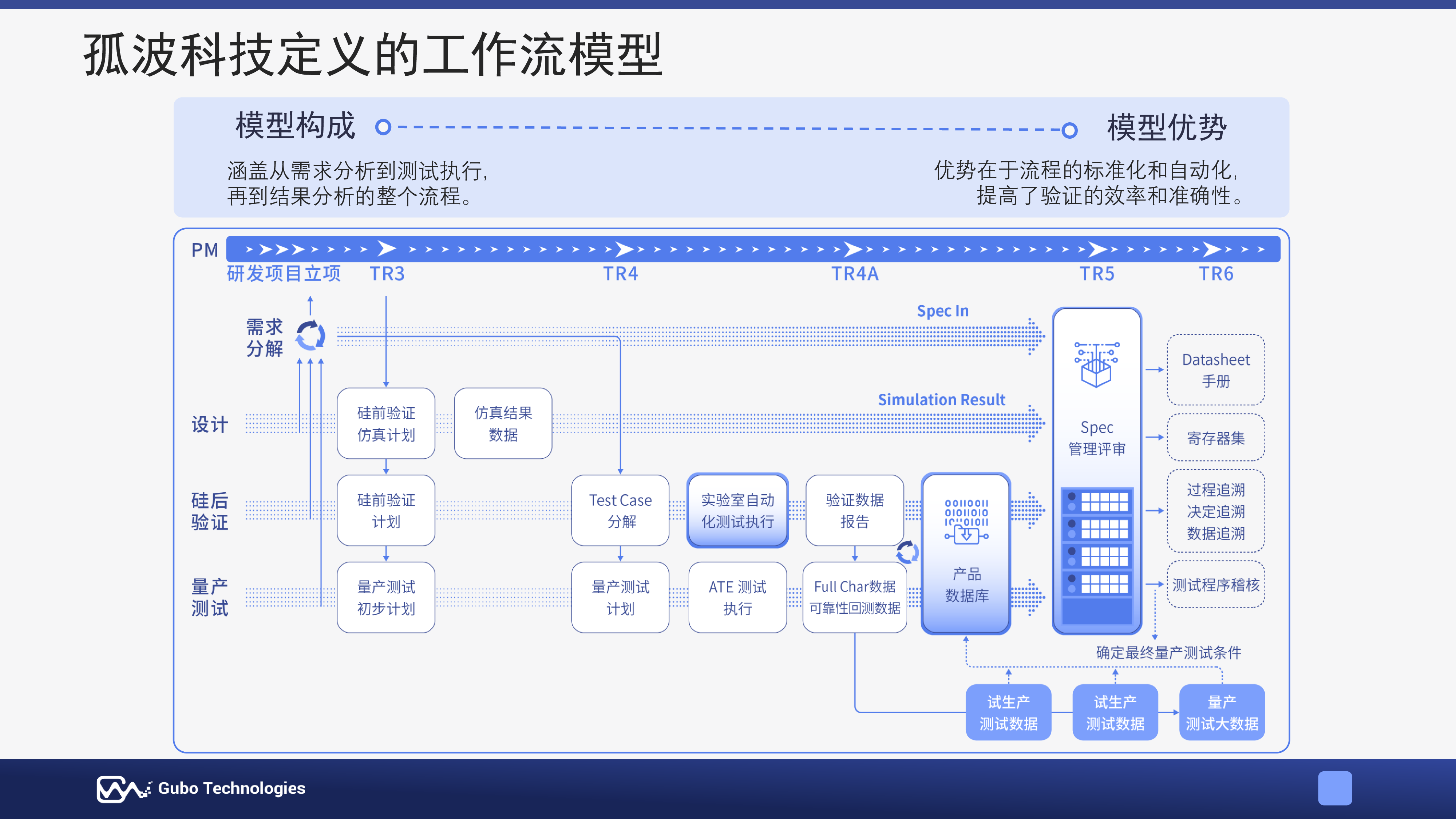1456x819 pixels.
Task: Click the large arrowhead above TR4
Action: tap(625, 249)
